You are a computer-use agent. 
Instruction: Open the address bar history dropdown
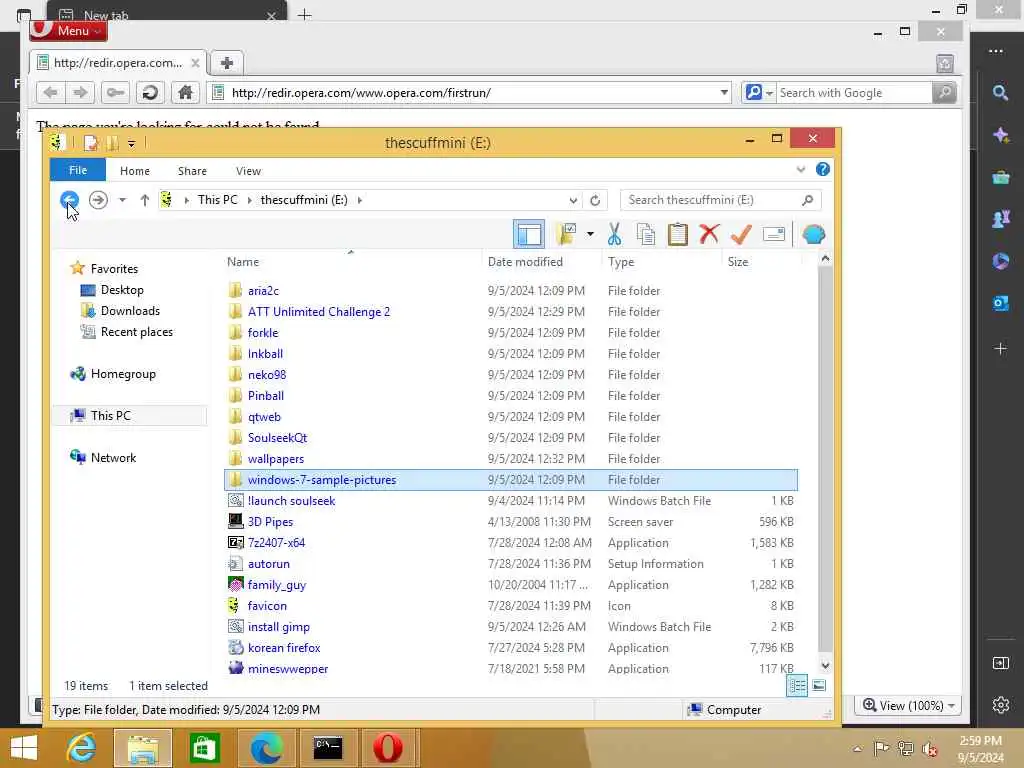(573, 200)
